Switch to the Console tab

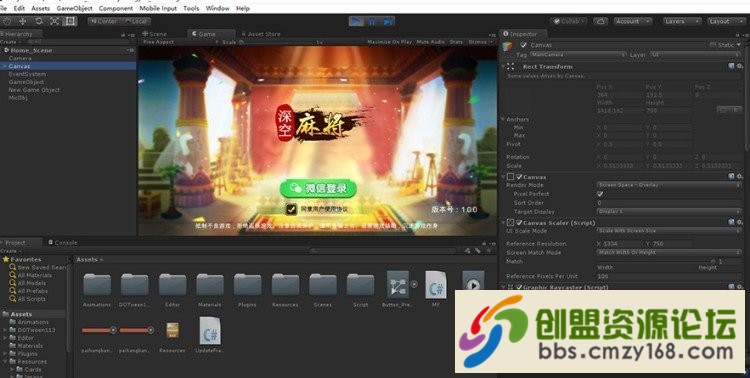63,243
